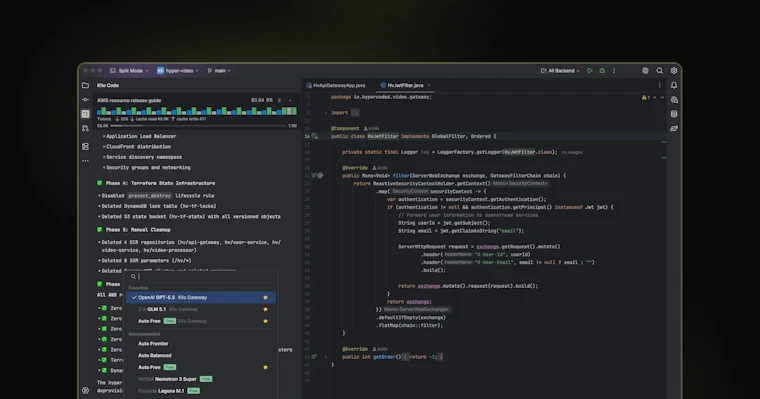Click 'Application Load Balancer' bullet text

(141, 136)
